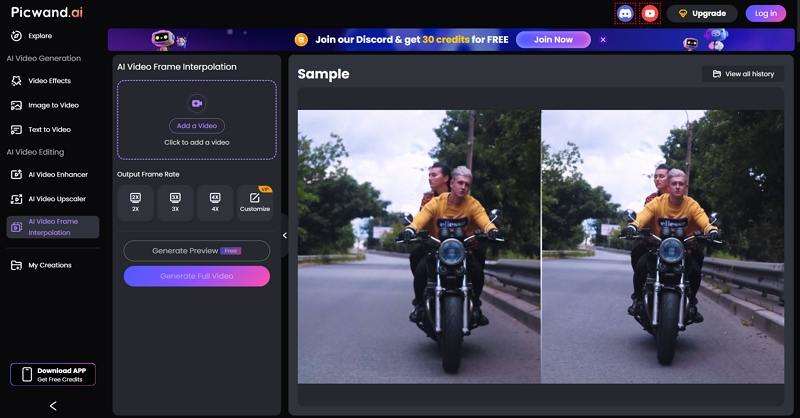
Task: Click the video camera upload icon
Action: (x=196, y=103)
